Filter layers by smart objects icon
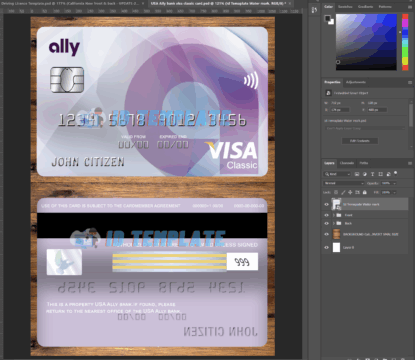Image resolution: width=415 pixels, height=360 pixels. click(388, 174)
